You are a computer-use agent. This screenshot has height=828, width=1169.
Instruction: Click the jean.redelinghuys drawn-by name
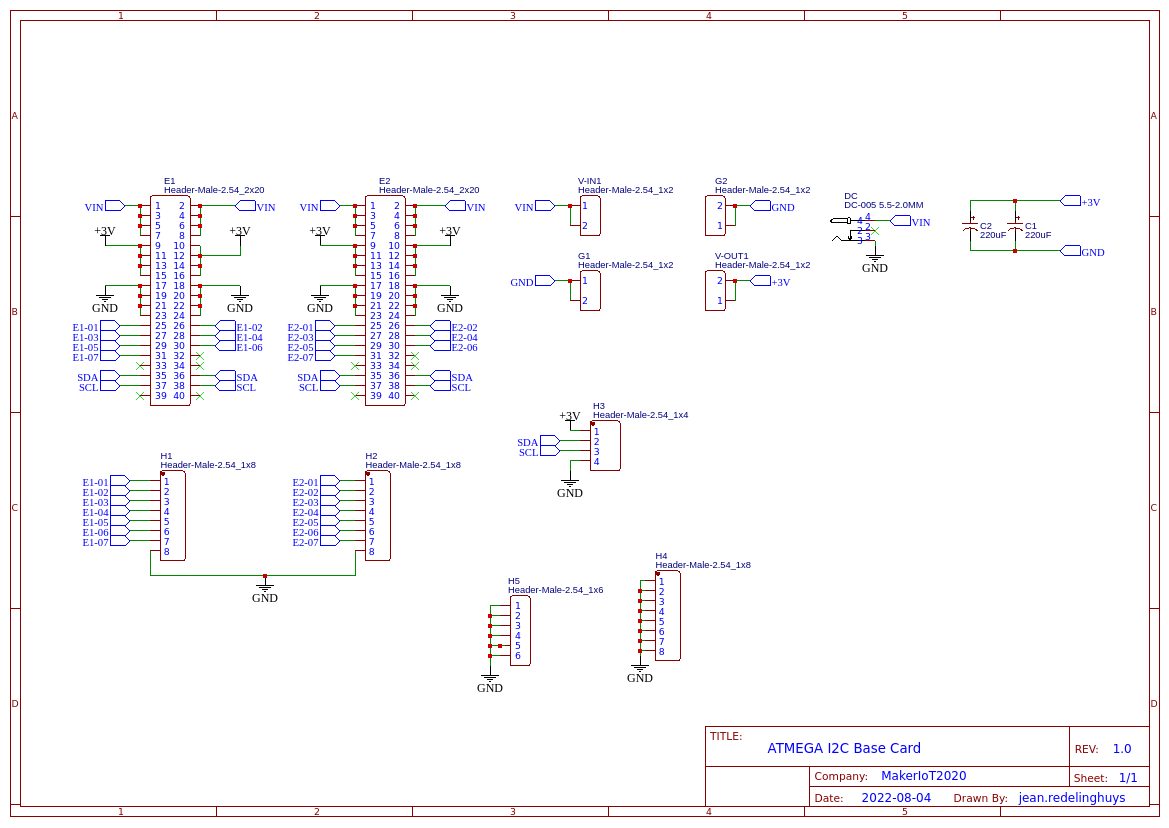pyautogui.click(x=1072, y=797)
